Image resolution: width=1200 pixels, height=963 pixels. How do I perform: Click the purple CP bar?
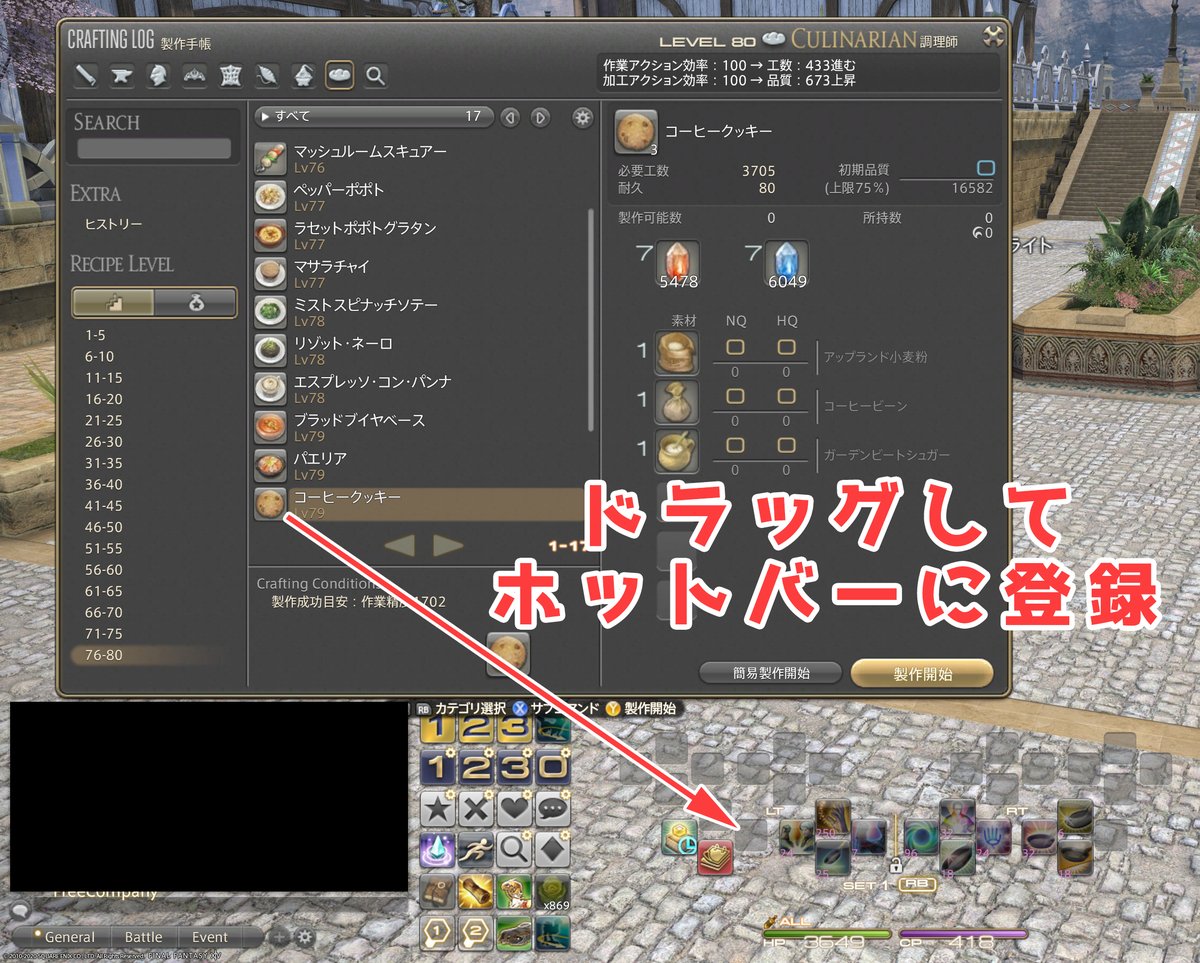click(x=963, y=934)
